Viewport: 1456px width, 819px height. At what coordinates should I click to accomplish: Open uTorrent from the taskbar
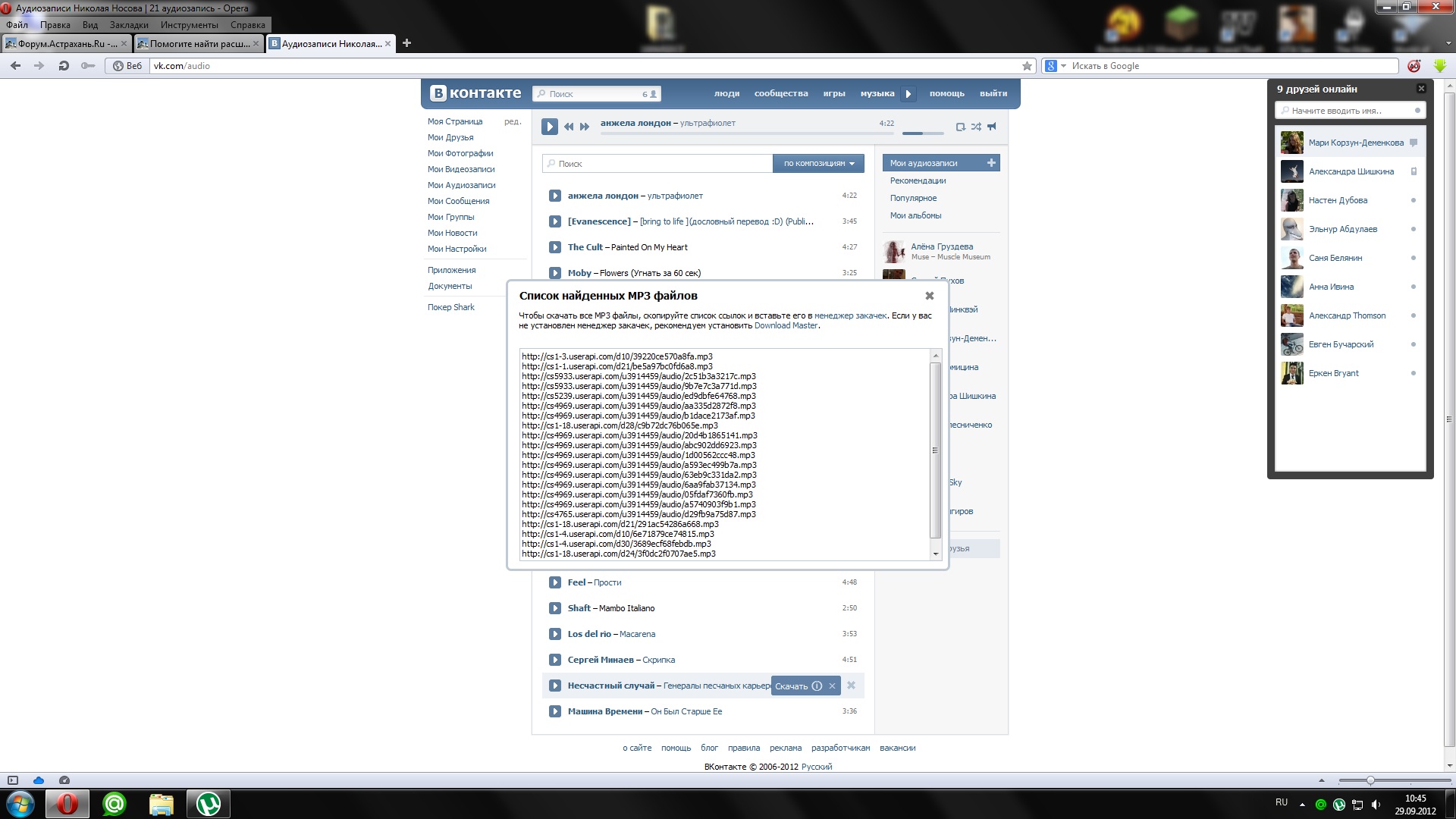208,804
